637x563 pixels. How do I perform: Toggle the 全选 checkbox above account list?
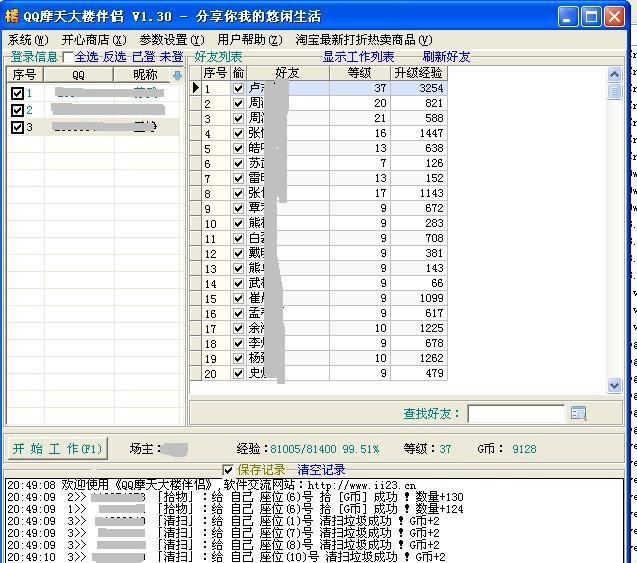click(67, 57)
